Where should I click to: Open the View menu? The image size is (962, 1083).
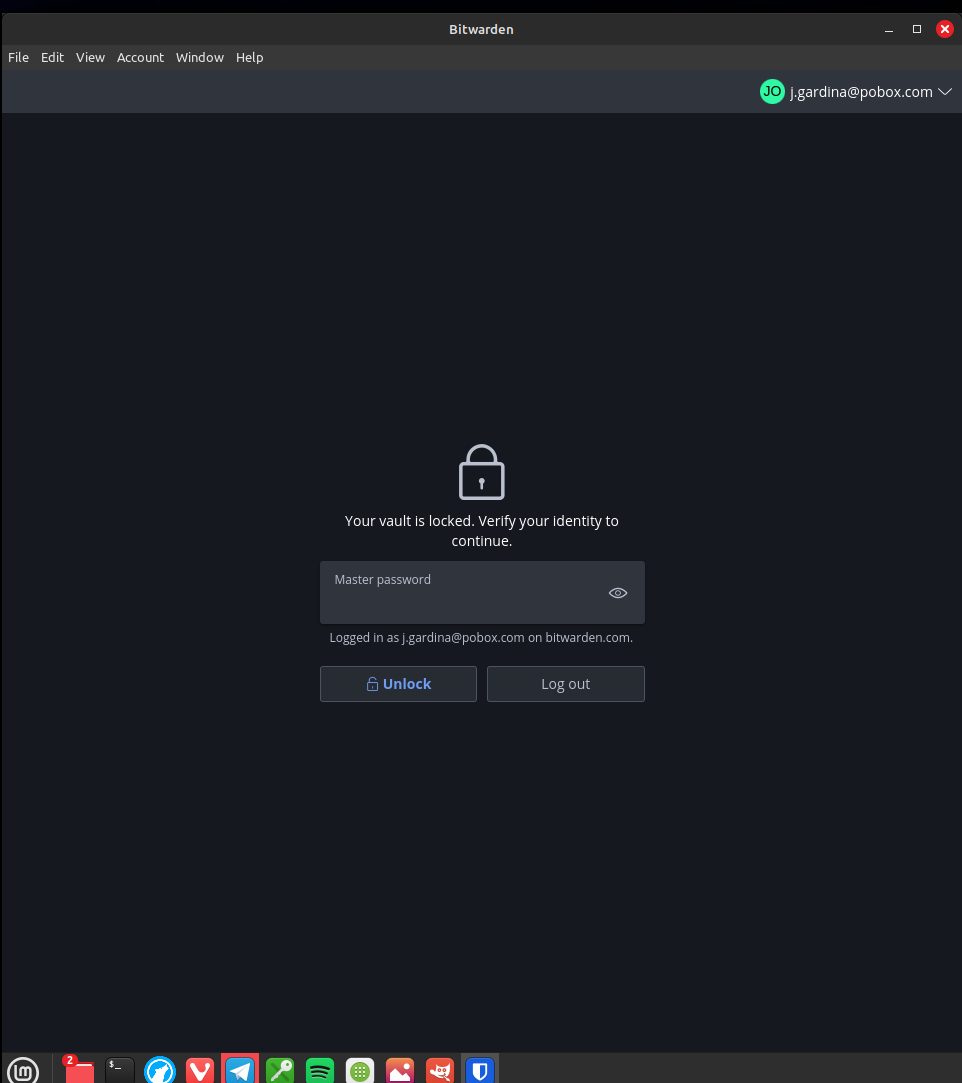click(x=90, y=57)
